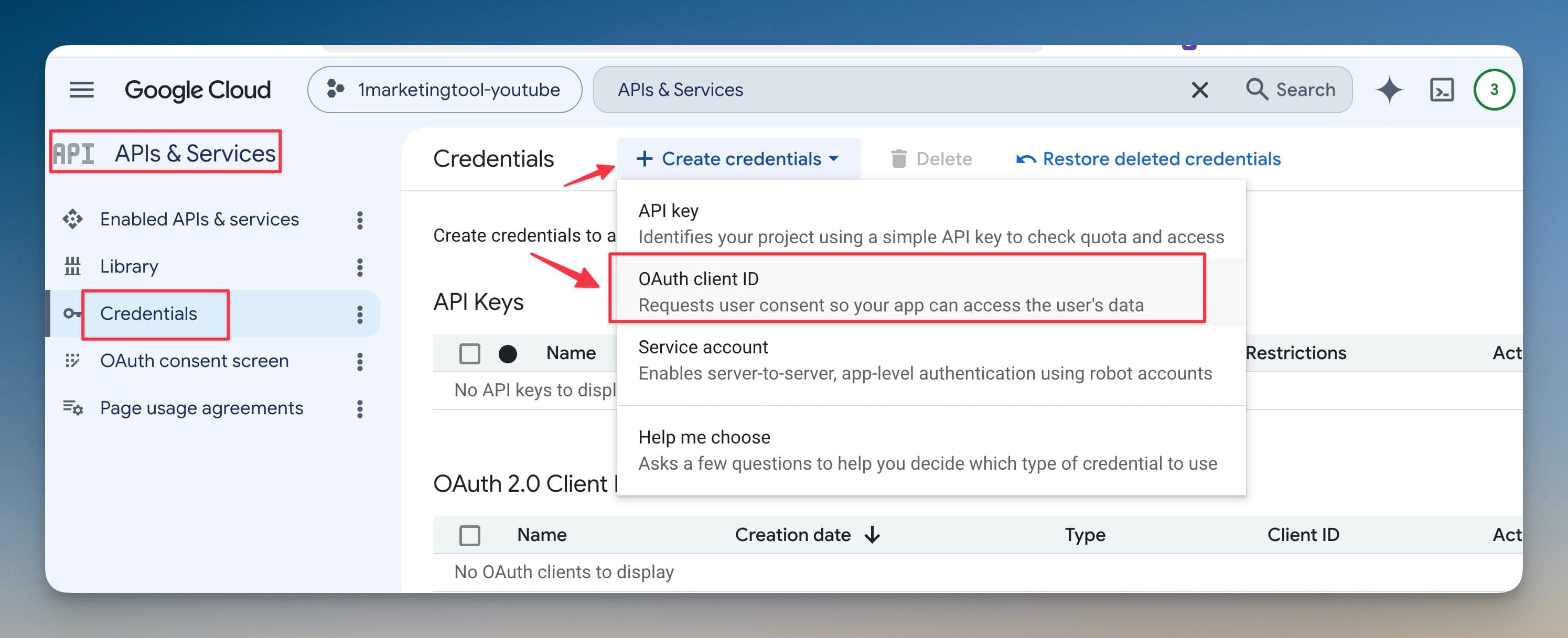Click the Library shelf icon

click(72, 266)
